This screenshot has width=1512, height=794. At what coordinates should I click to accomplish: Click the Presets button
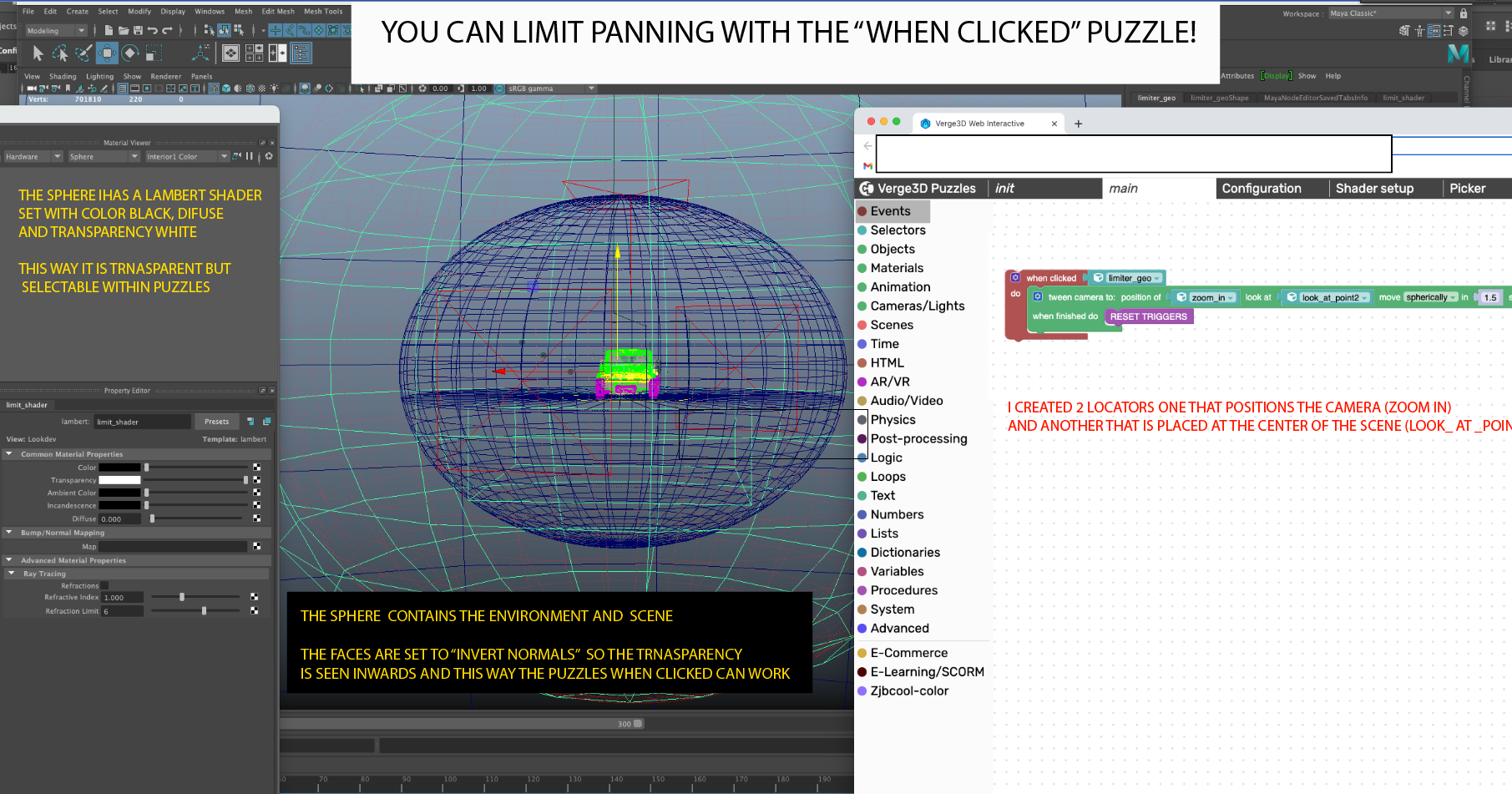point(216,422)
